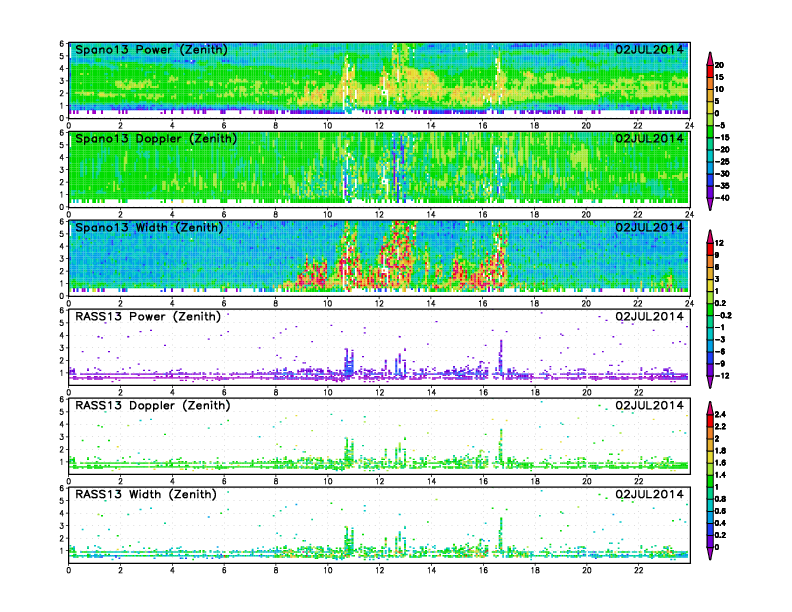Click the pink top arrow of the middle color bar
Screen dimensions: 792x612
tap(710, 236)
